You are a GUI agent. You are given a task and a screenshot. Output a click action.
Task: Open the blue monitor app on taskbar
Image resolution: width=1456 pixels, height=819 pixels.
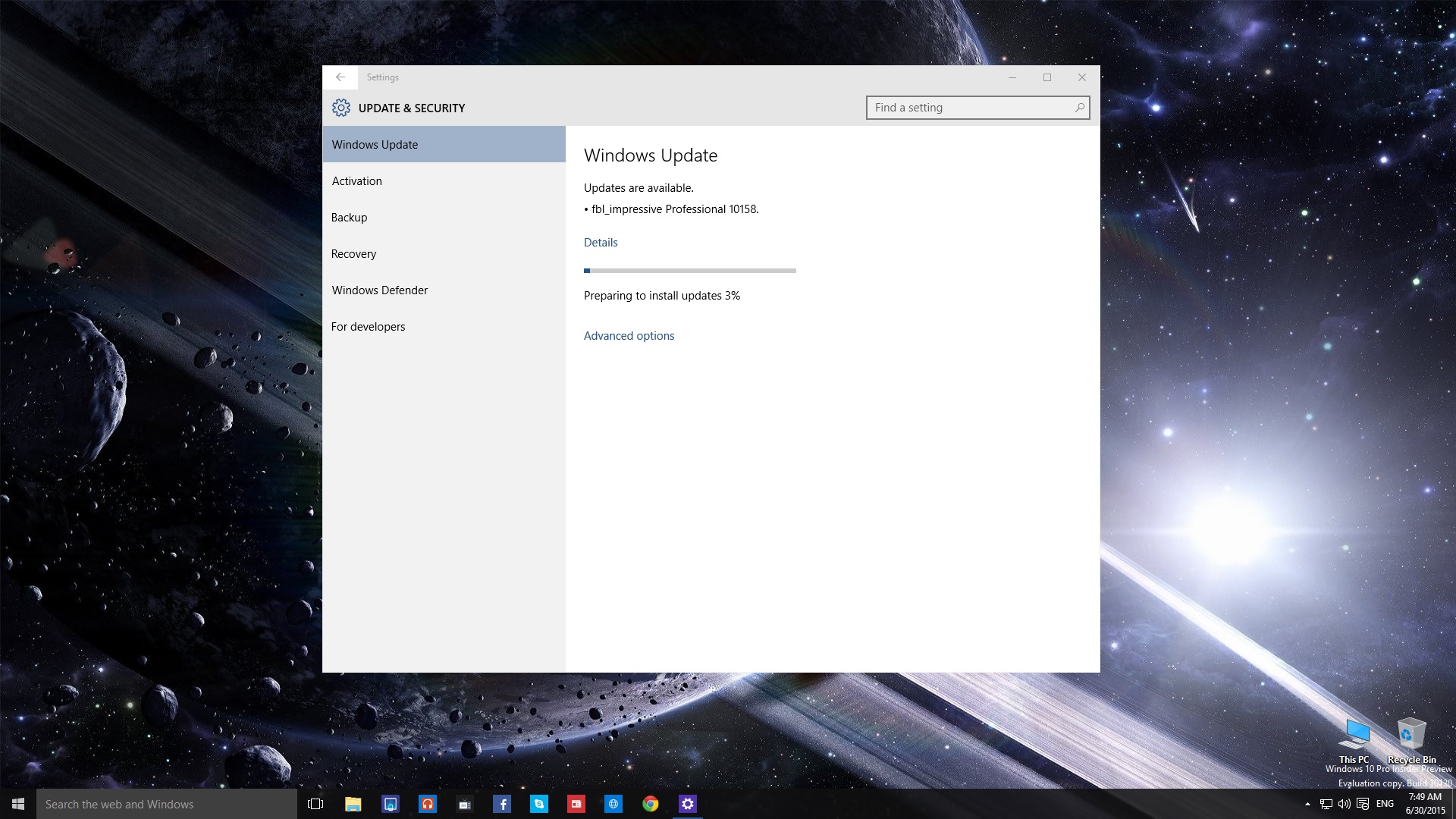(x=390, y=804)
